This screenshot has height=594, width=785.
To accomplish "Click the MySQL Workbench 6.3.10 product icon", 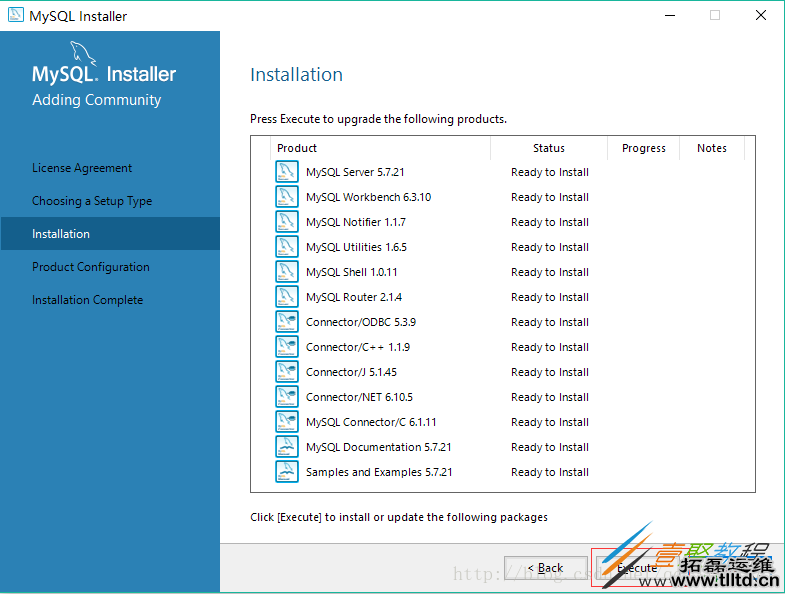I will pyautogui.click(x=287, y=197).
